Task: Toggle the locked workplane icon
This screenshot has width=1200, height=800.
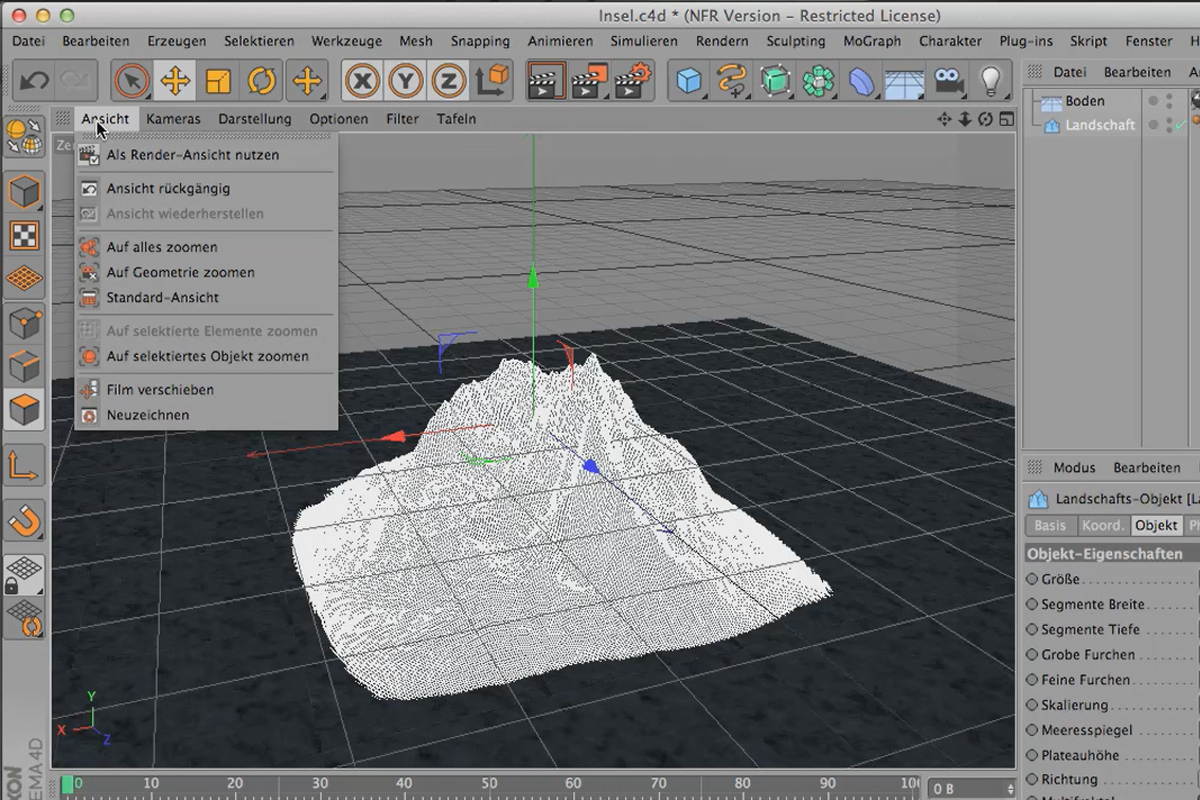Action: coord(24,575)
